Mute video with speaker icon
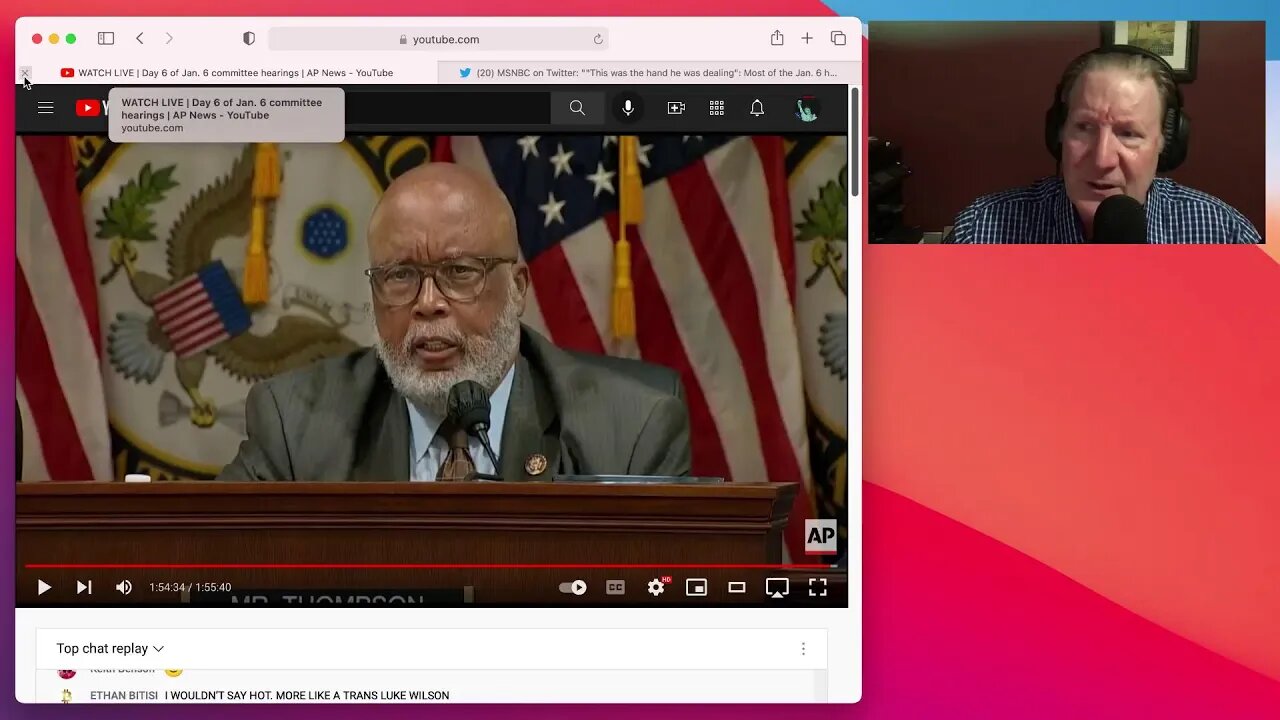Screen dimensions: 1280x720 pyautogui.click(x=124, y=588)
